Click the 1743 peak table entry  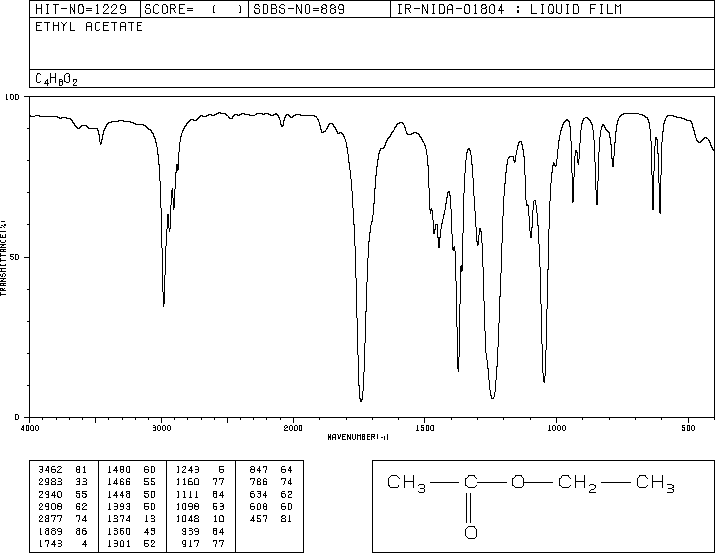[x=63, y=544]
